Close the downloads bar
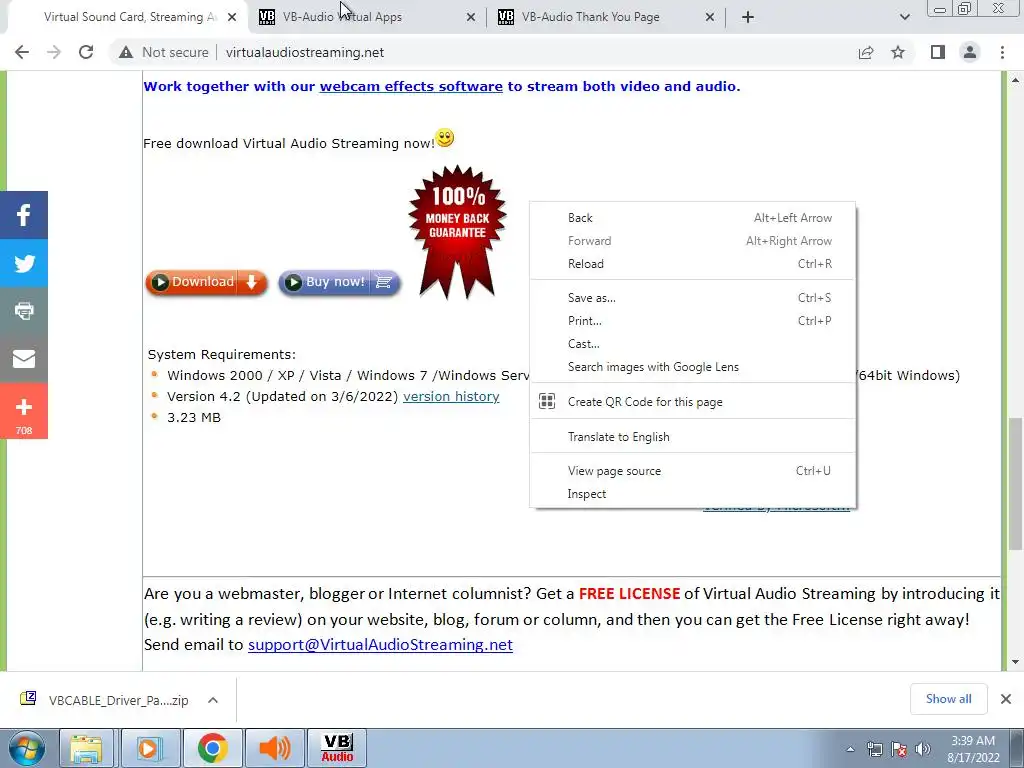This screenshot has width=1024, height=768. click(1006, 699)
